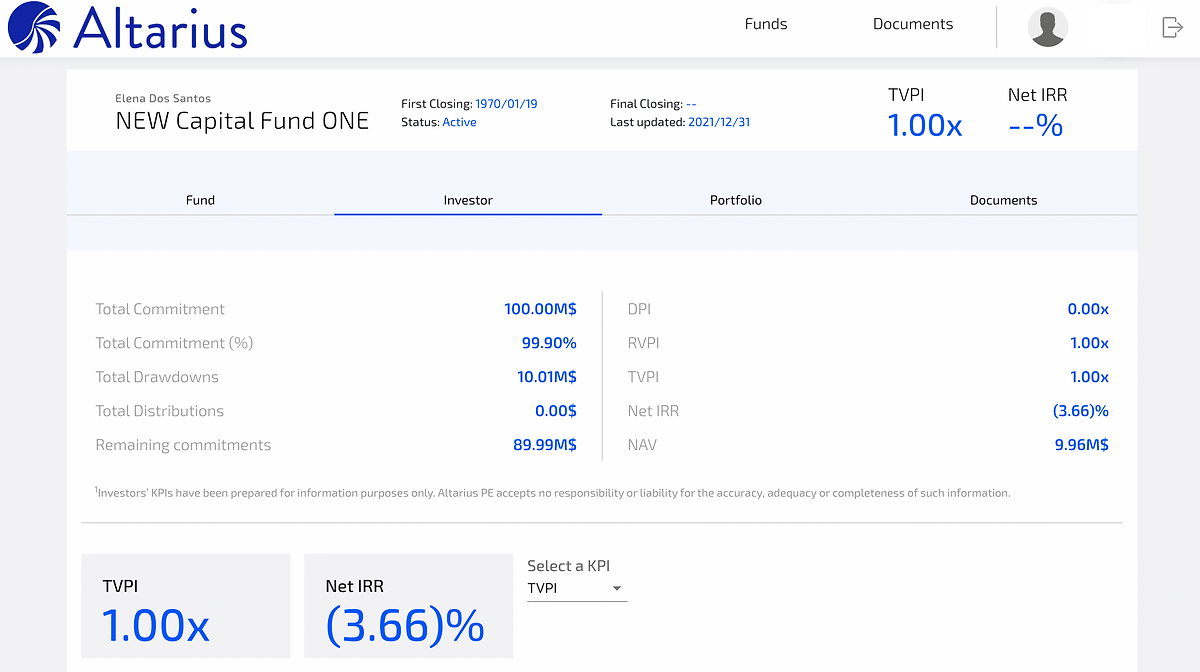Screen dimensions: 1200x672
Task: Click the Net IRR (3.66)% card
Action: [x=408, y=606]
